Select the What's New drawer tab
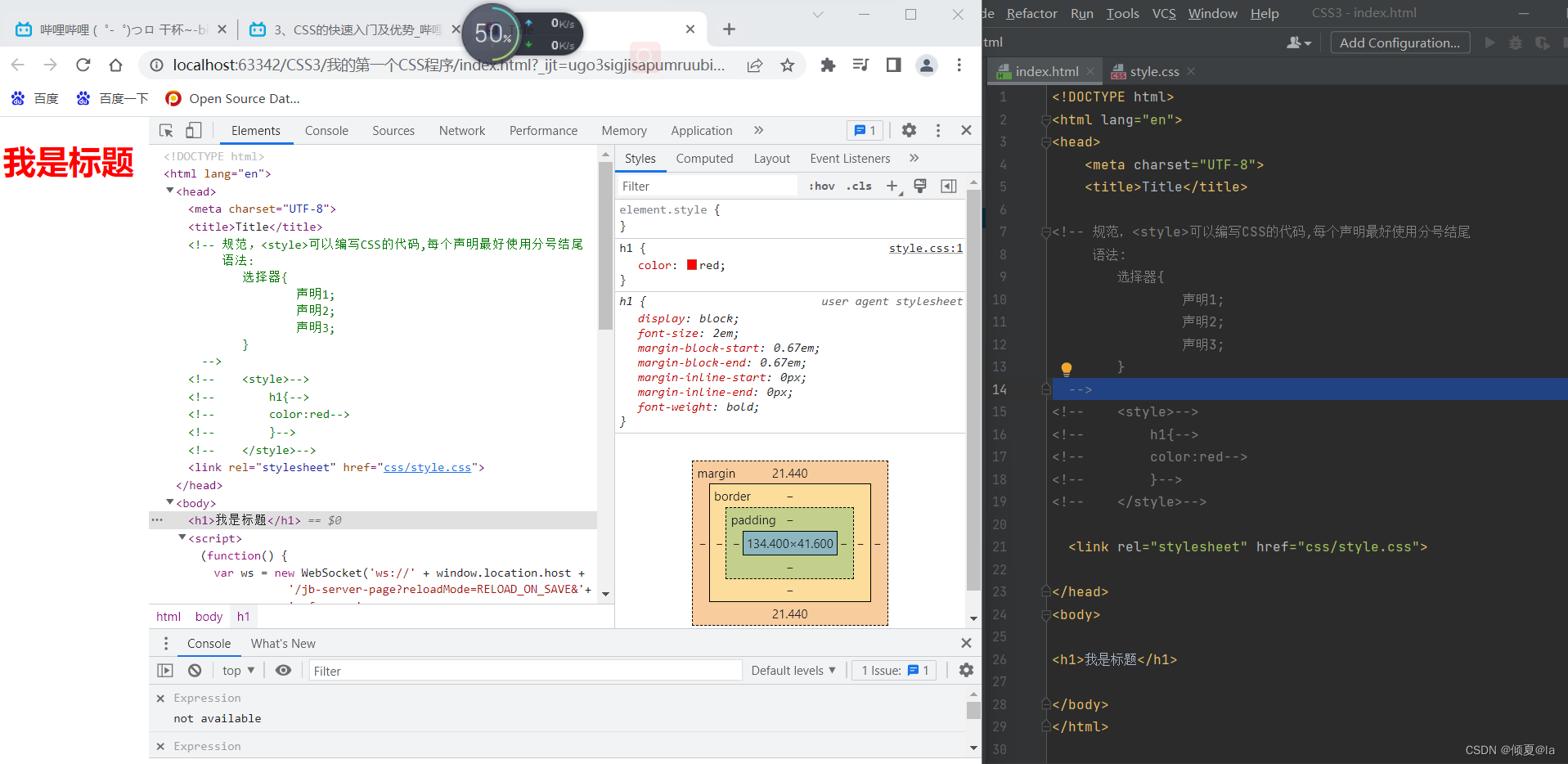Image resolution: width=1568 pixels, height=764 pixels. [x=283, y=644]
